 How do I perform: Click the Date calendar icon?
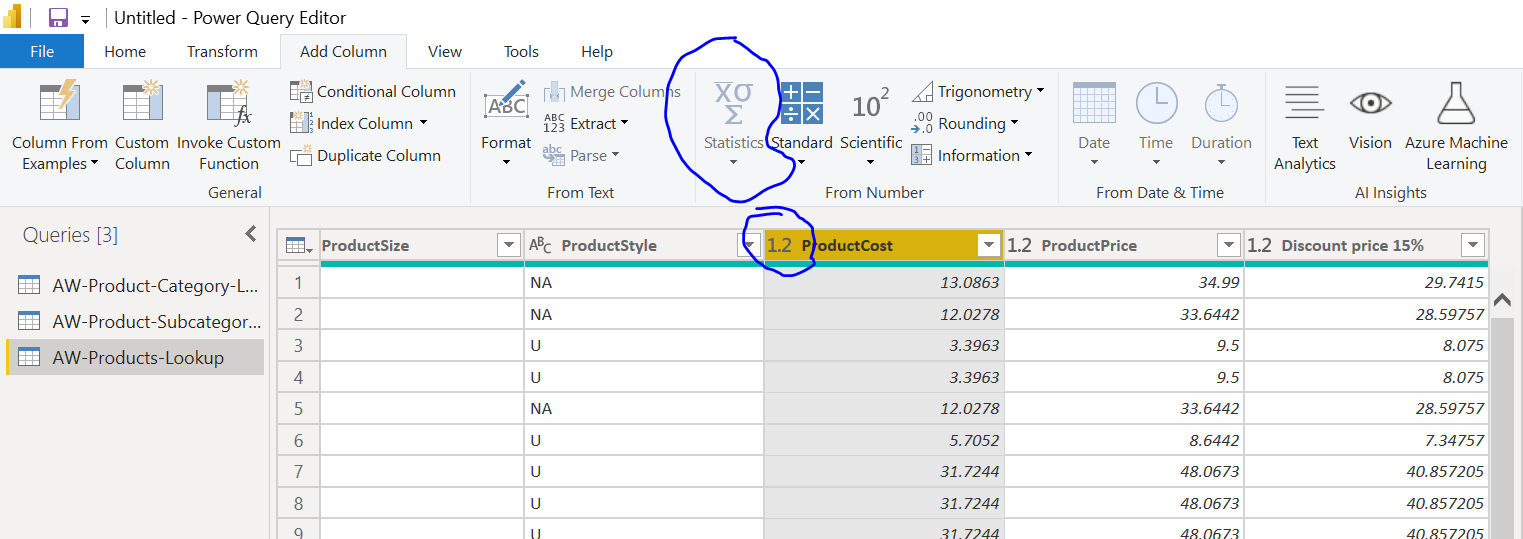pos(1094,104)
